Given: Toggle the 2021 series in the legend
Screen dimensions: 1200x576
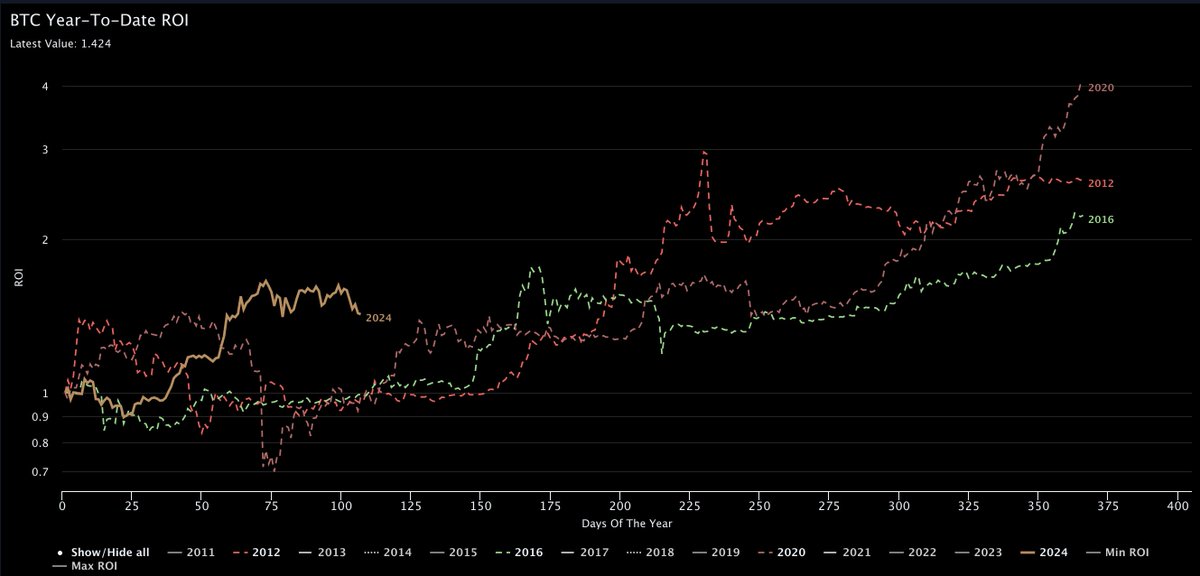Looking at the screenshot, I should click(x=850, y=551).
